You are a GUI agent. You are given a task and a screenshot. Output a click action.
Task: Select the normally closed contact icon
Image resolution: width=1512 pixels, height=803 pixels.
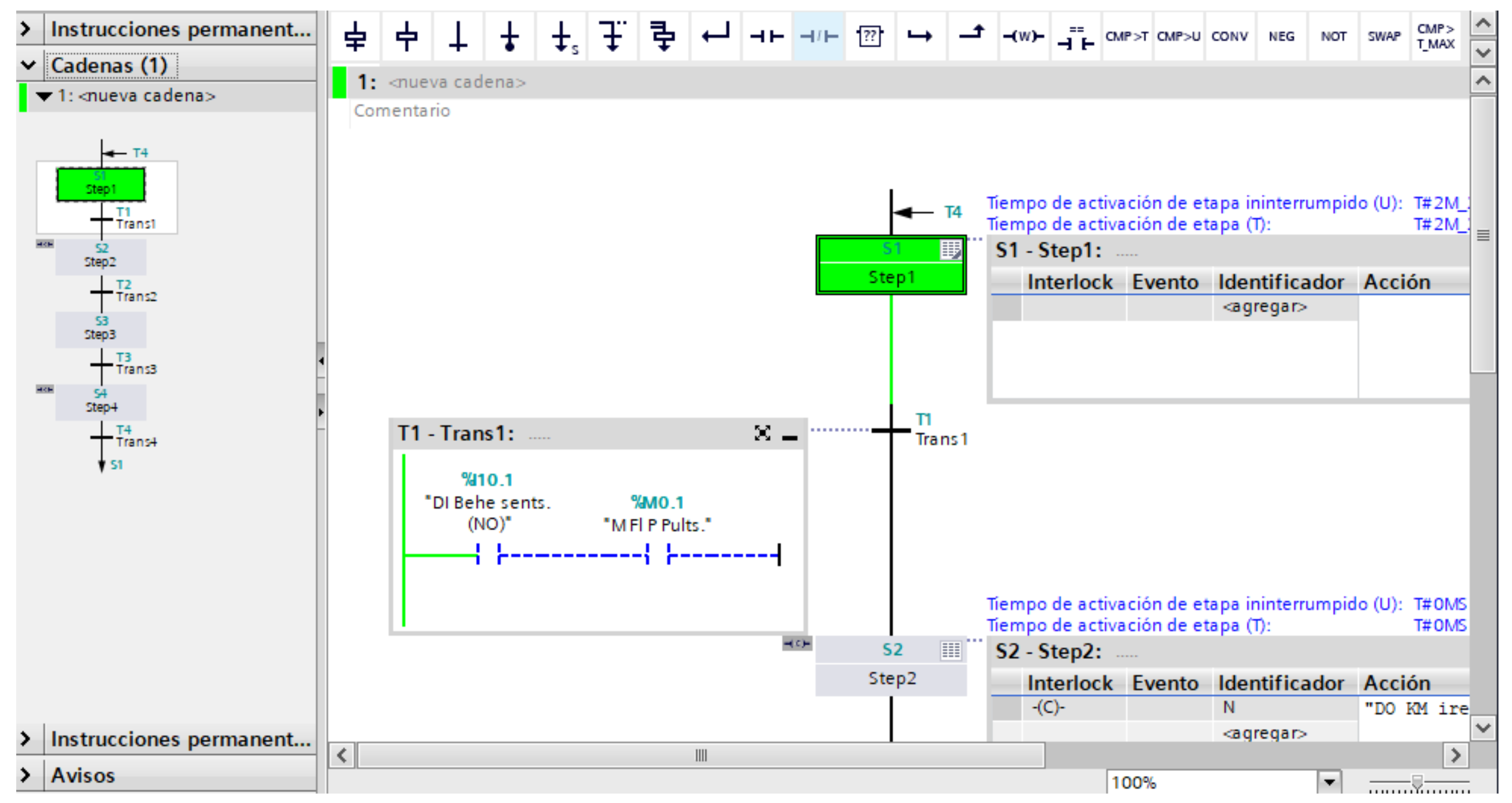(x=819, y=36)
